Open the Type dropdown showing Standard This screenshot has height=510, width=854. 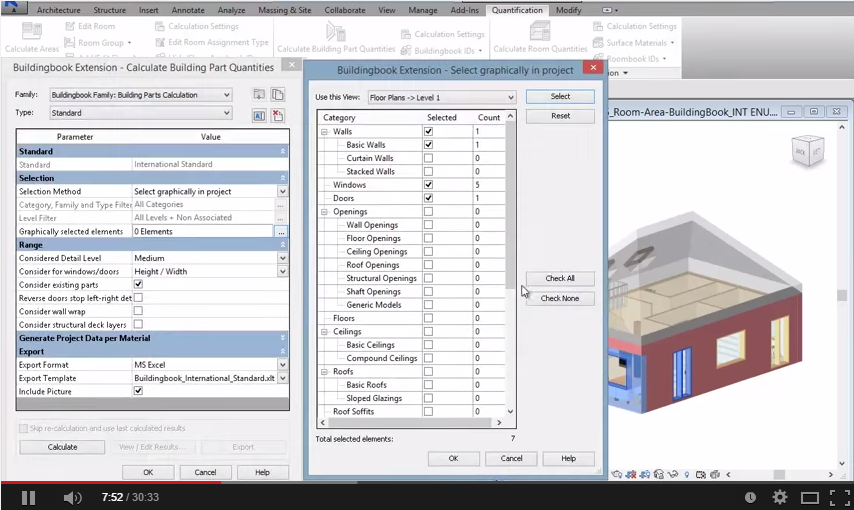point(141,113)
